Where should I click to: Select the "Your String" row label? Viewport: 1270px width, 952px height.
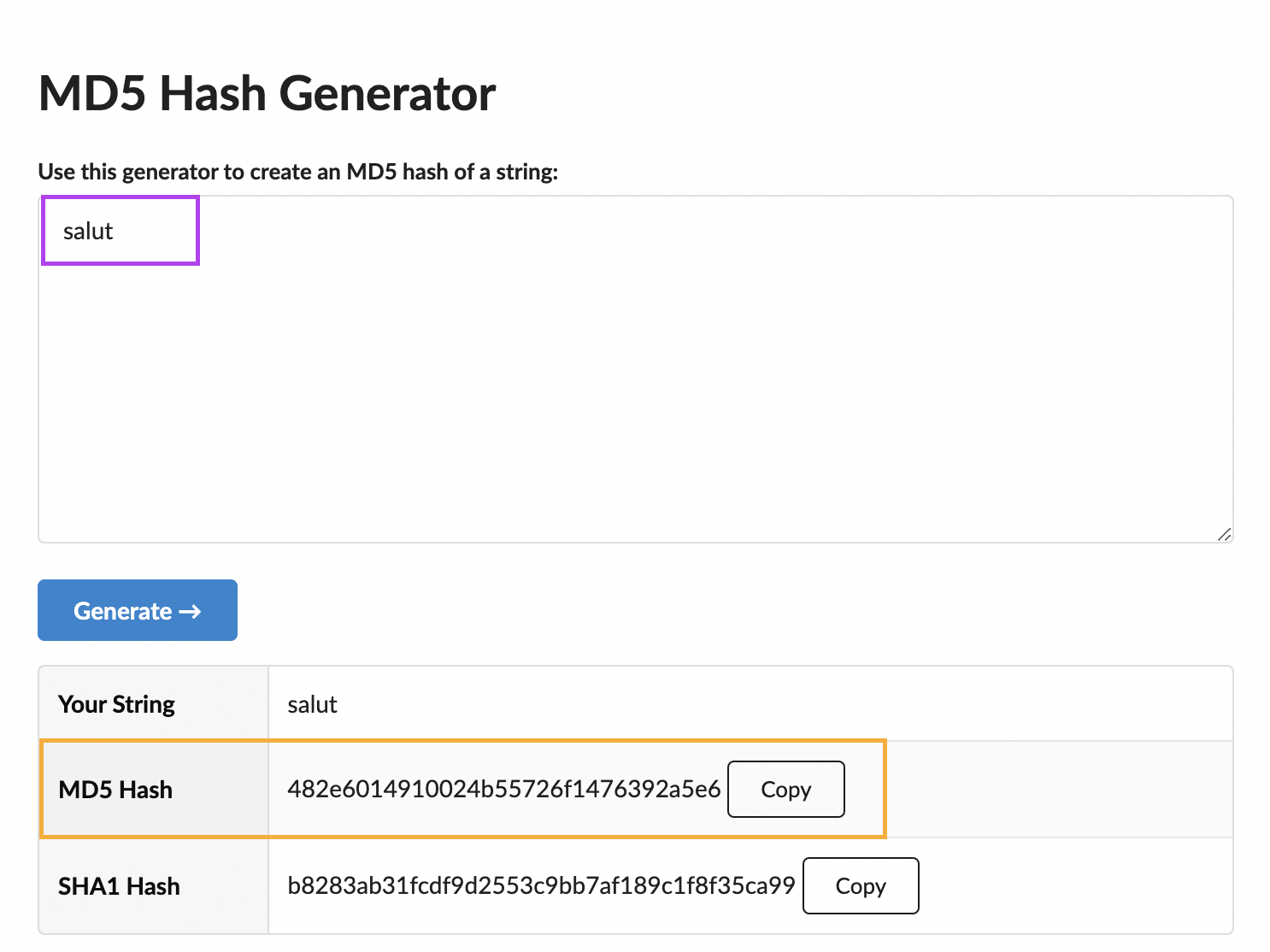pos(116,704)
